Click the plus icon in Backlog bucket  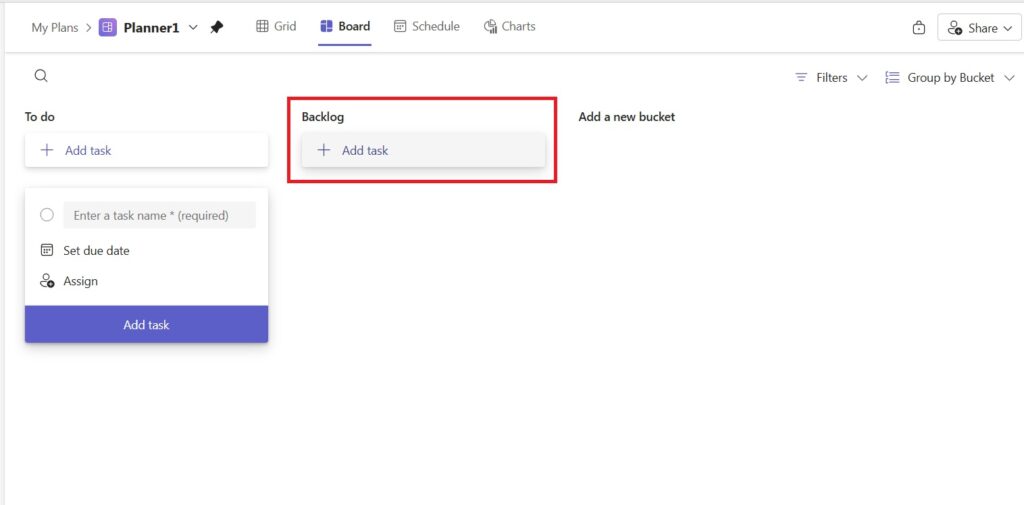pyautogui.click(x=323, y=150)
